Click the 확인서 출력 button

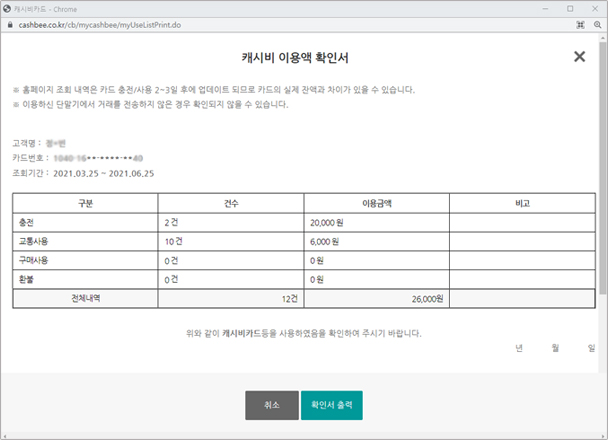(x=332, y=405)
